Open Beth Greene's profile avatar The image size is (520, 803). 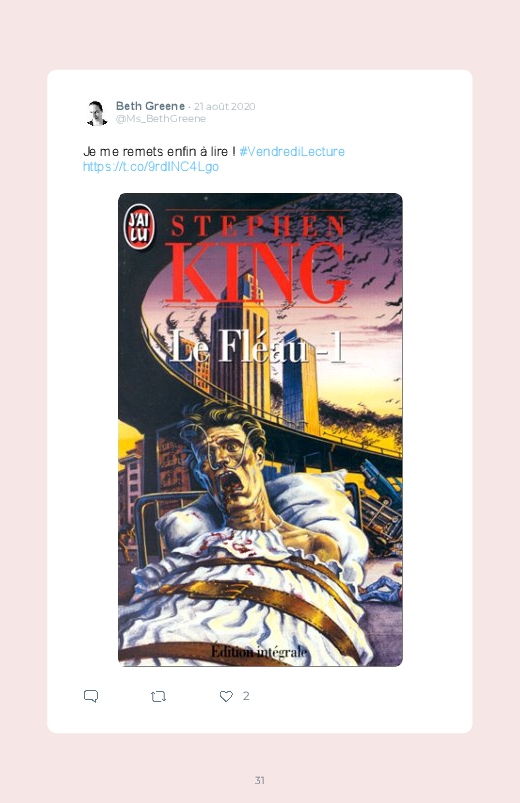point(96,113)
